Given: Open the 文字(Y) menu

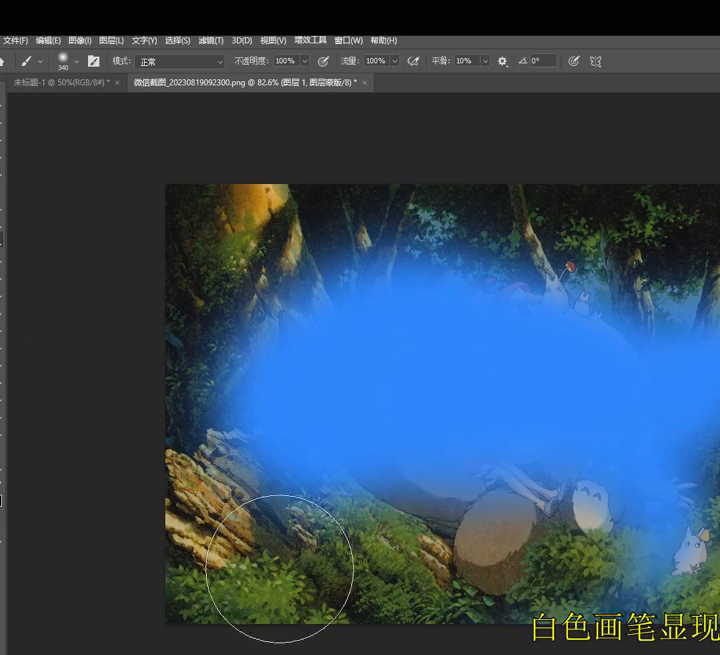Looking at the screenshot, I should click(145, 41).
